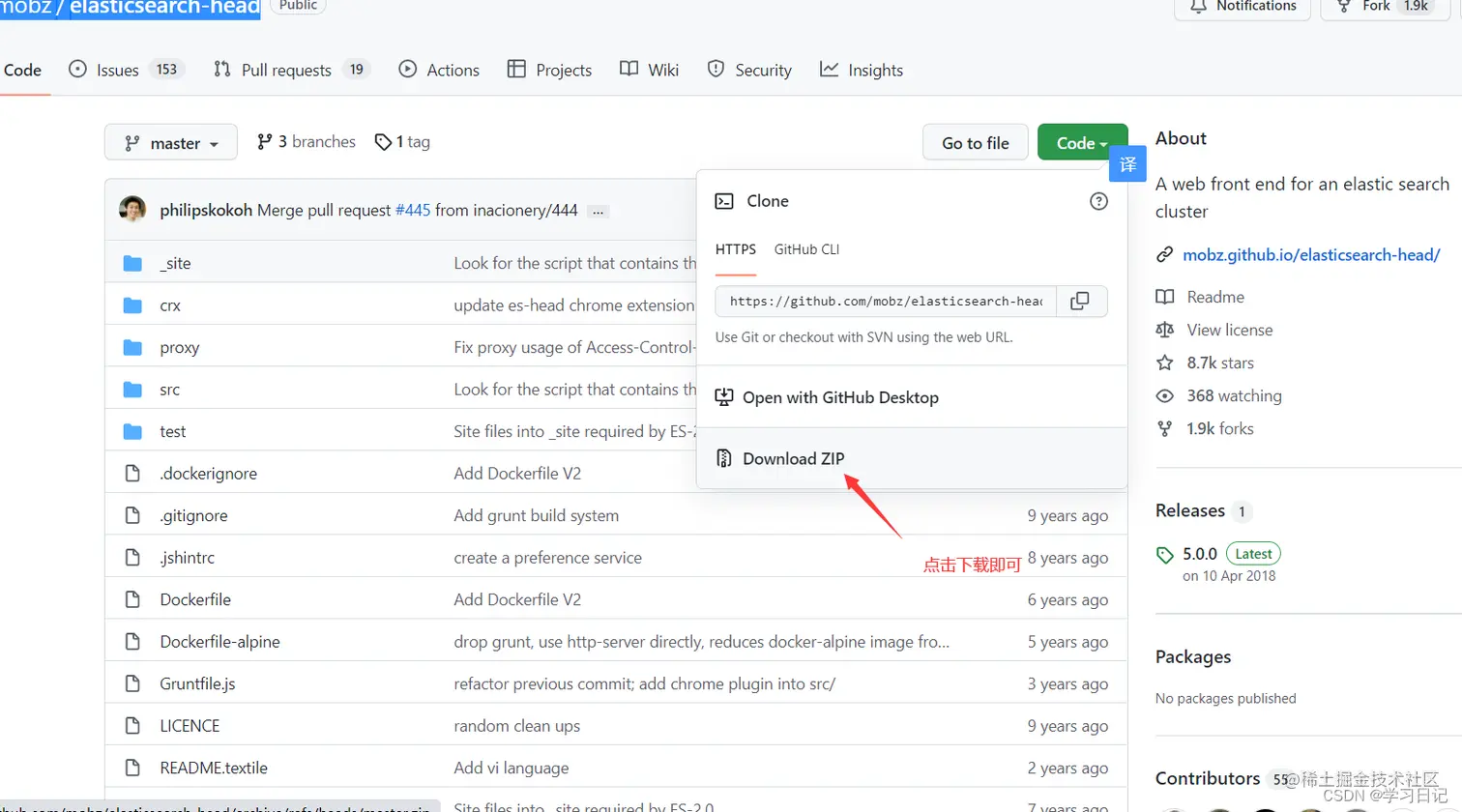Viewport: 1462px width, 812px height.
Task: Open the Dockerfile file
Action: (195, 599)
